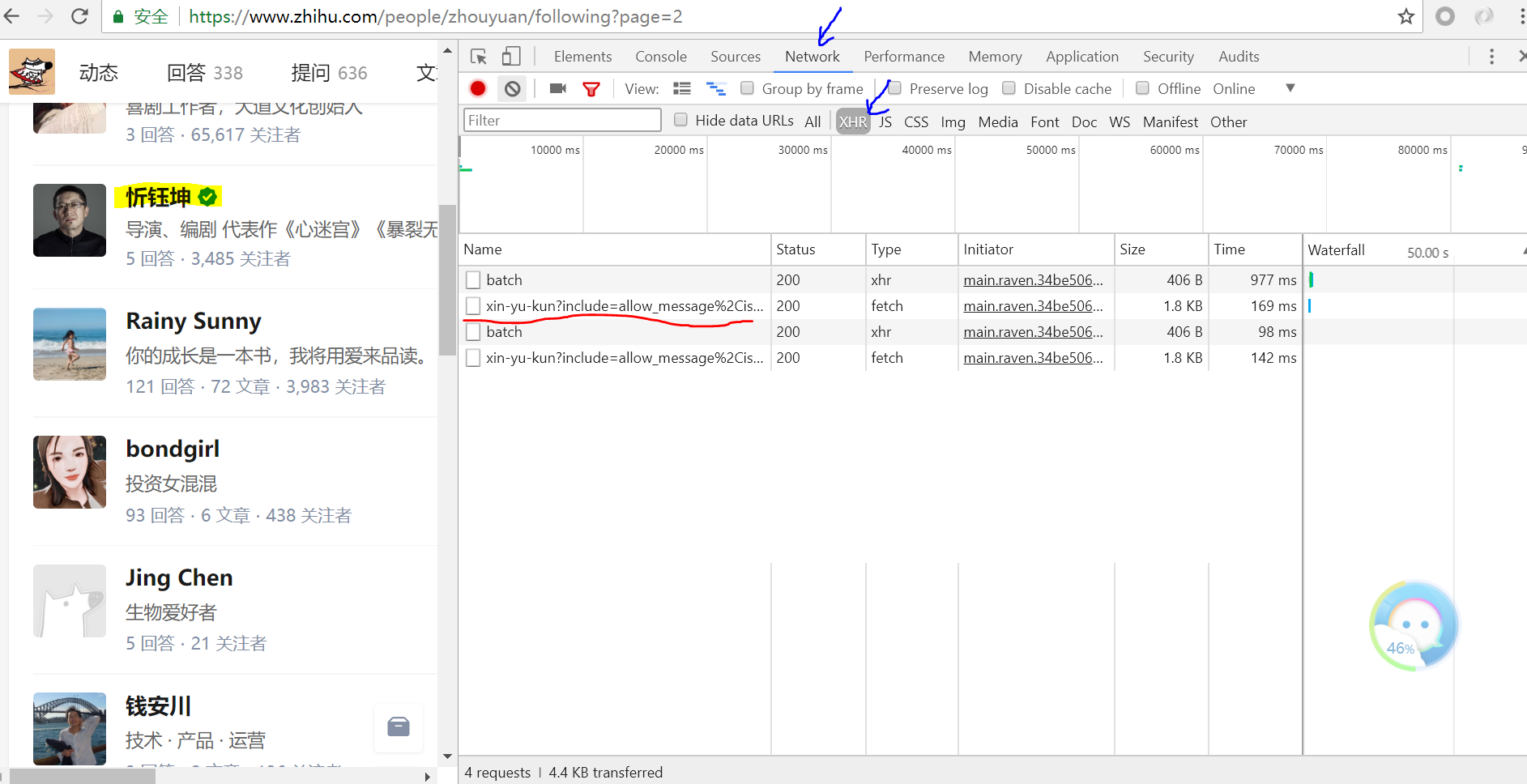Sort requests by Size column

(x=1161, y=250)
